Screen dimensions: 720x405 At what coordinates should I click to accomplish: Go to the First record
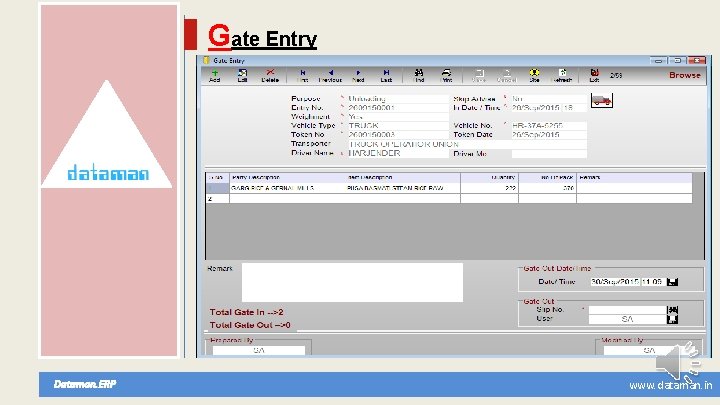point(302,75)
